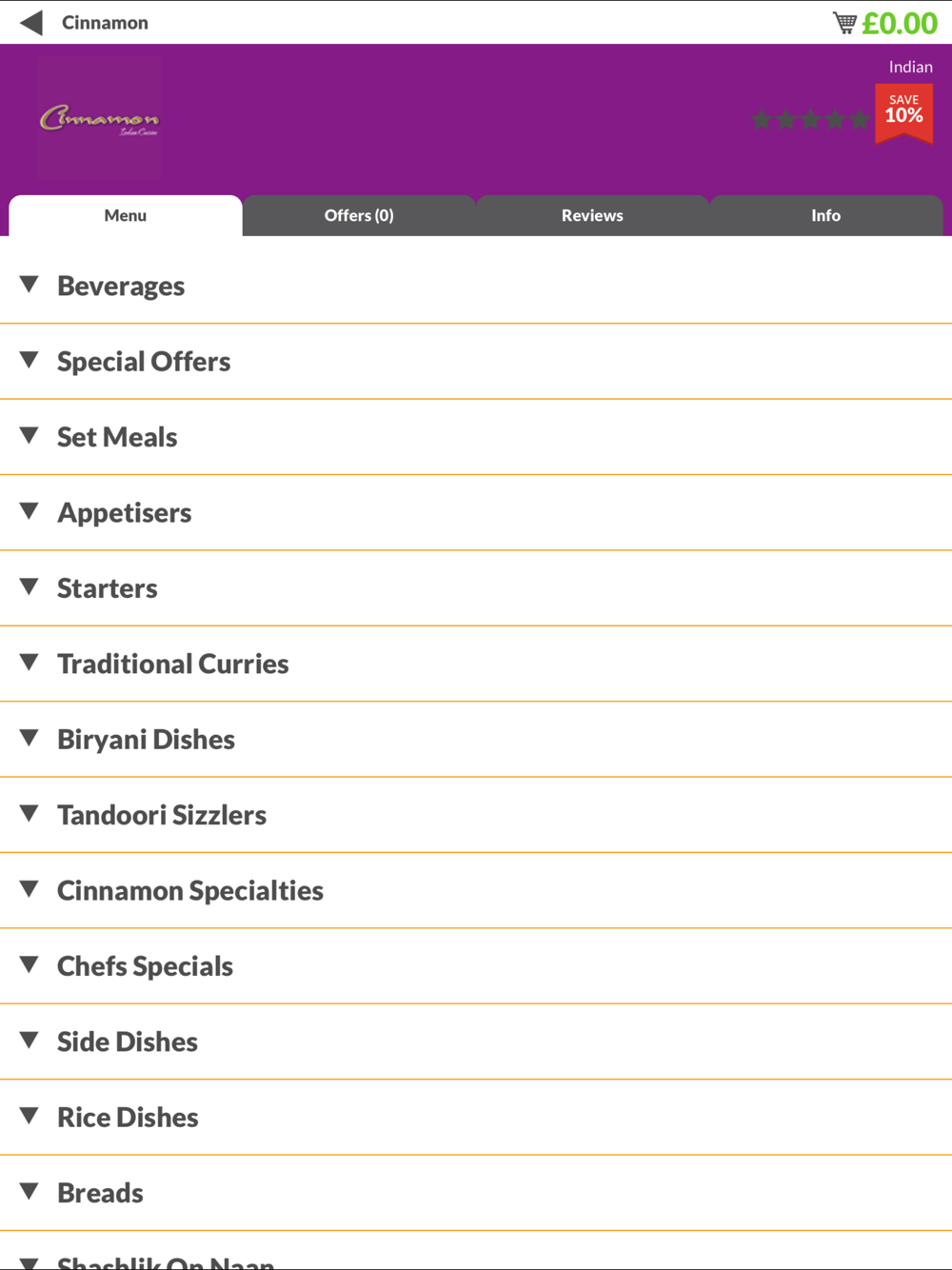
Task: Expand the Biryani Dishes triangle arrow
Action: coord(30,738)
